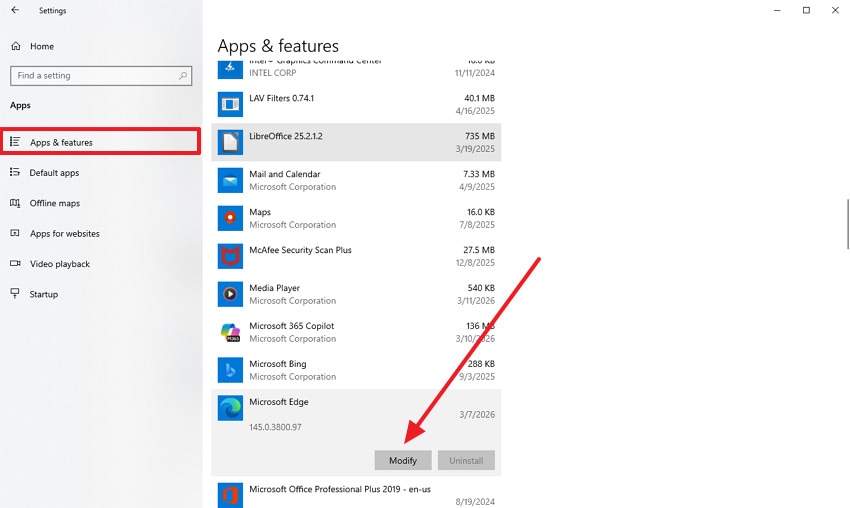
Task: Click the Video playback sidebar icon
Action: (x=15, y=263)
